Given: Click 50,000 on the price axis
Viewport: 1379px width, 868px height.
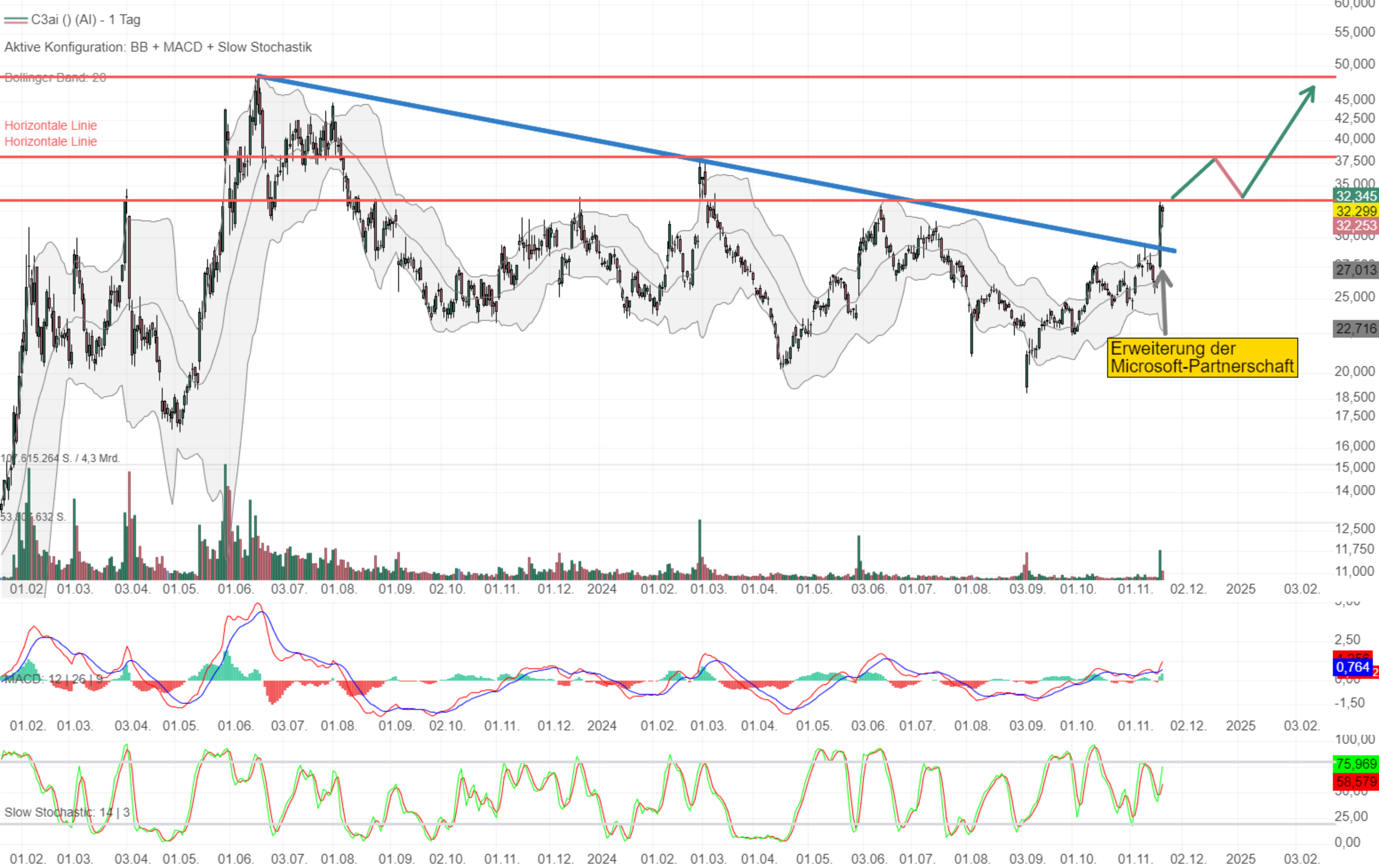Looking at the screenshot, I should coord(1355,64).
